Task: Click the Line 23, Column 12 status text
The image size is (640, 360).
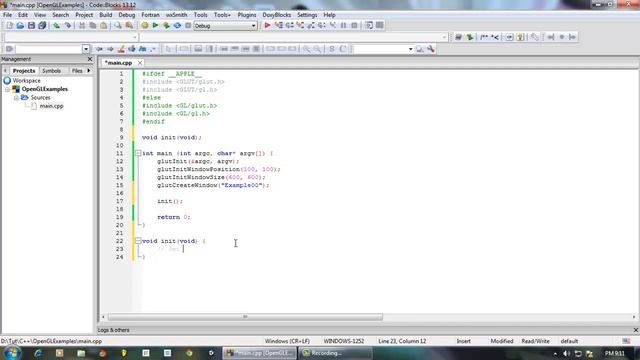Action: tap(402, 341)
